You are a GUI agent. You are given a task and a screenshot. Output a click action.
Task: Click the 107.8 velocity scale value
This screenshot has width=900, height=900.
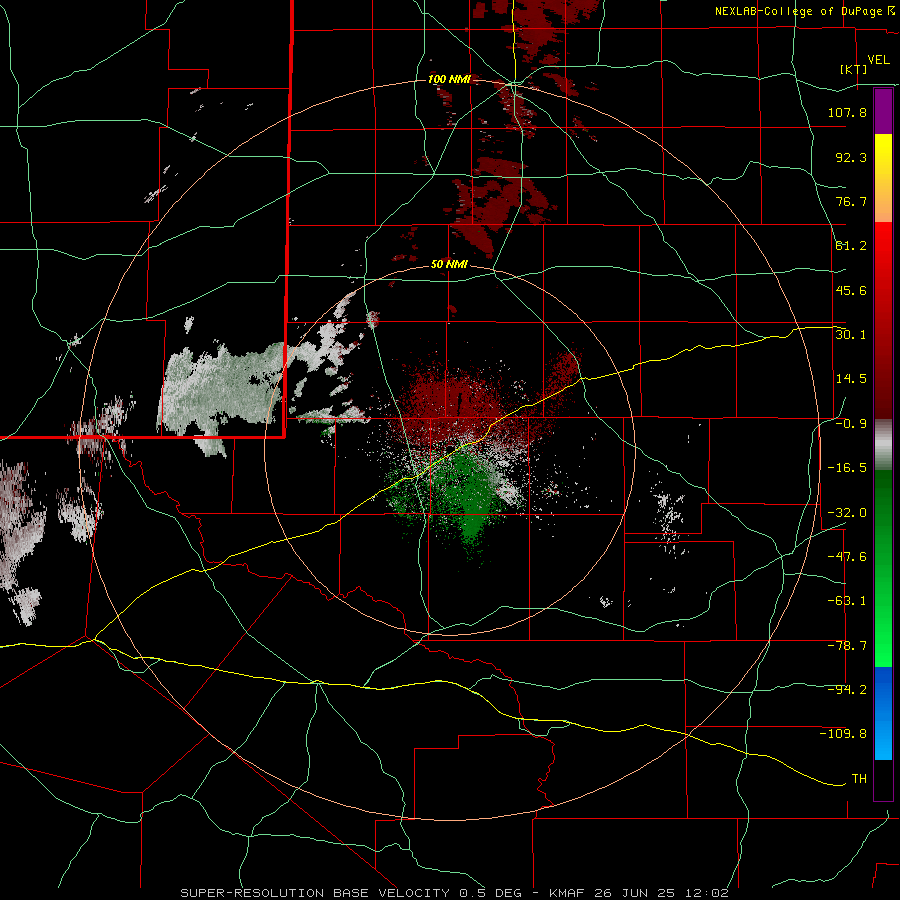[x=847, y=112]
